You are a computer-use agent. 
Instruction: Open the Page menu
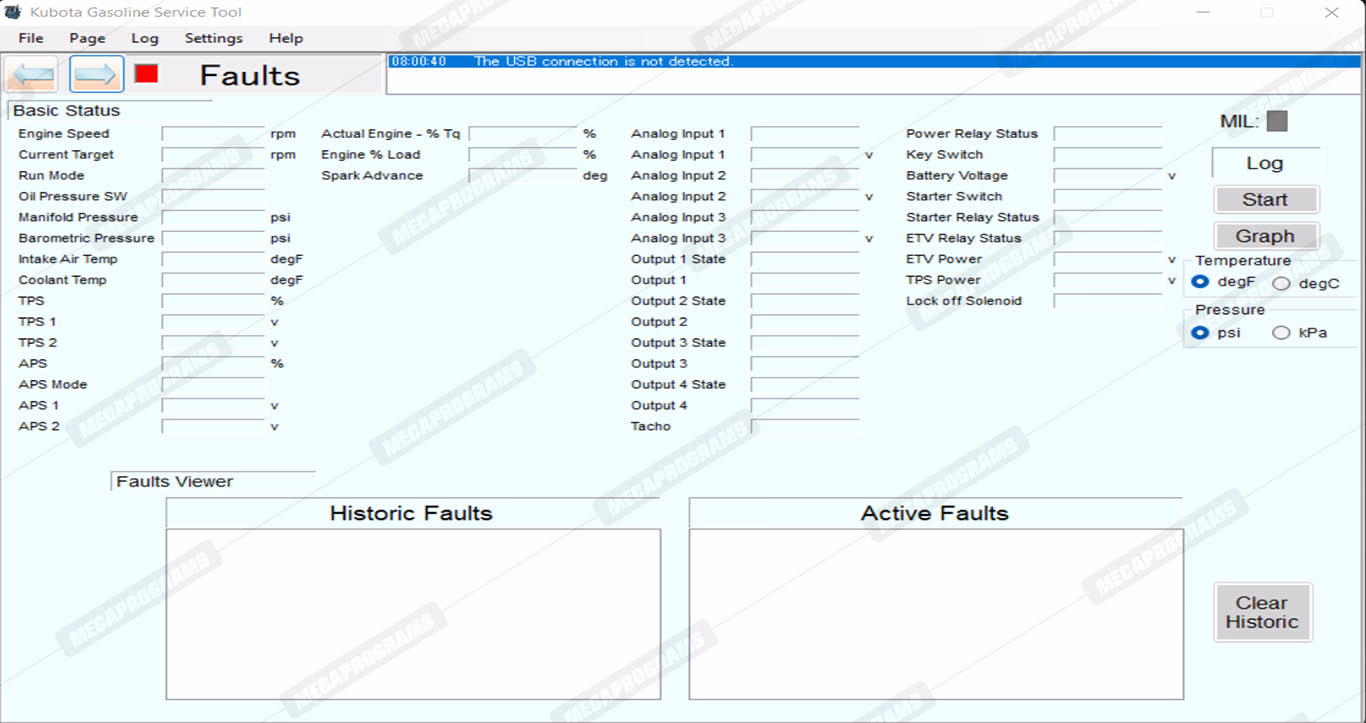[87, 38]
